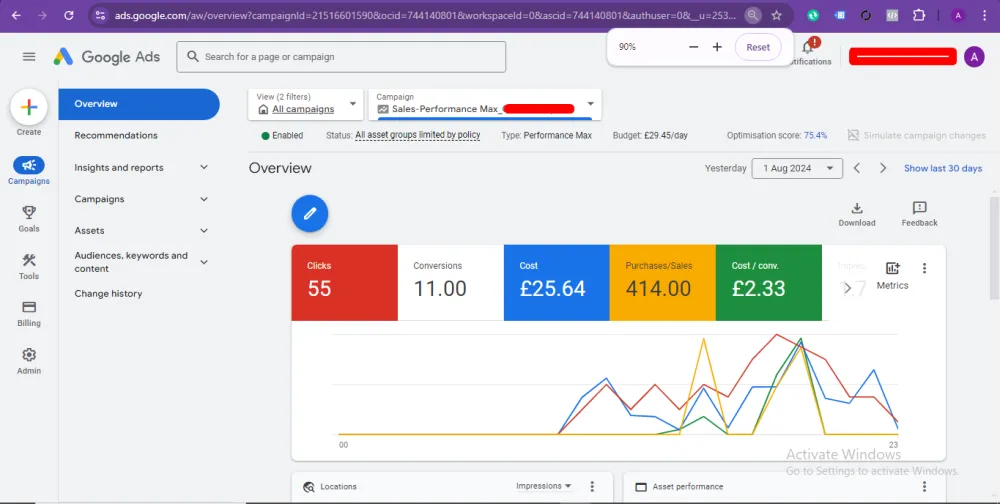Expand the Assets sidebar section
Viewport: 1000px width, 504px height.
pos(203,230)
